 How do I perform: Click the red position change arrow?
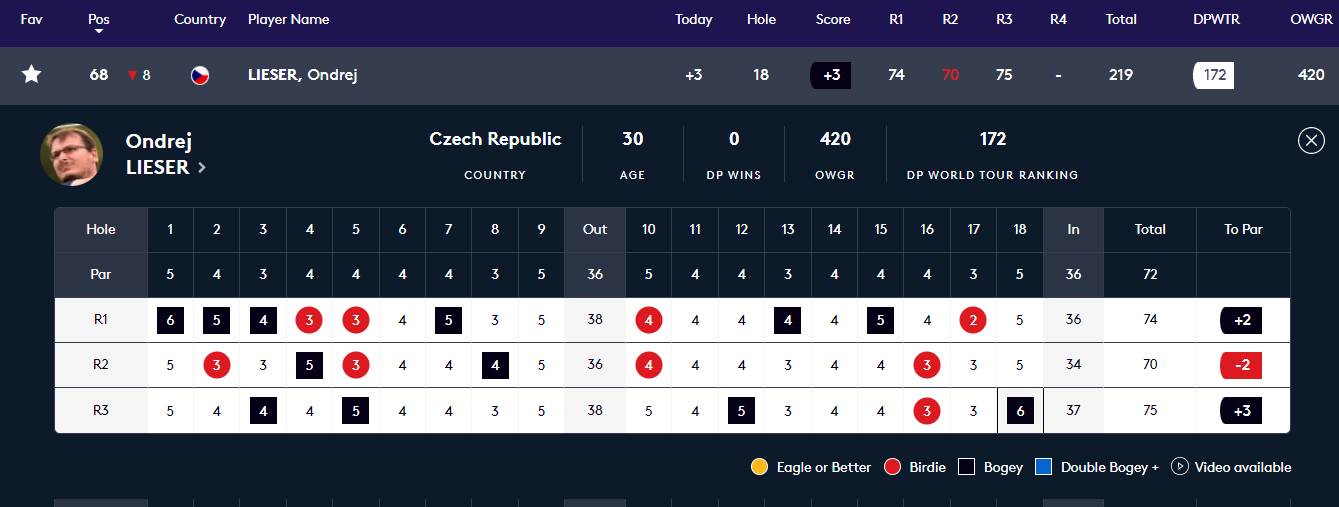pyautogui.click(x=131, y=76)
